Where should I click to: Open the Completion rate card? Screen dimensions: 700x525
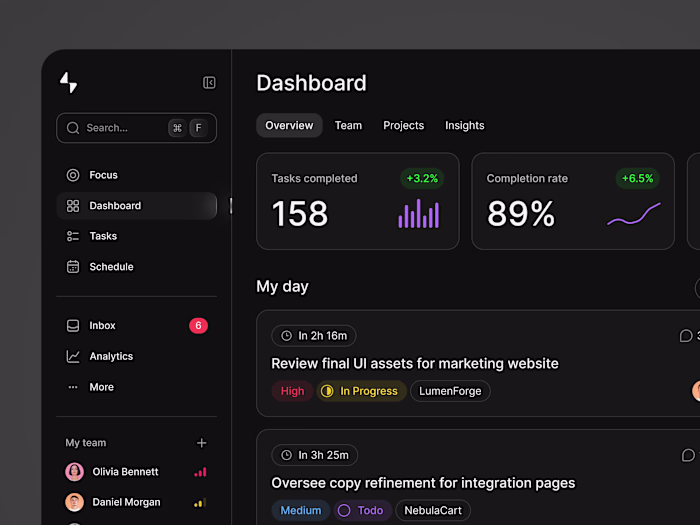click(x=573, y=201)
